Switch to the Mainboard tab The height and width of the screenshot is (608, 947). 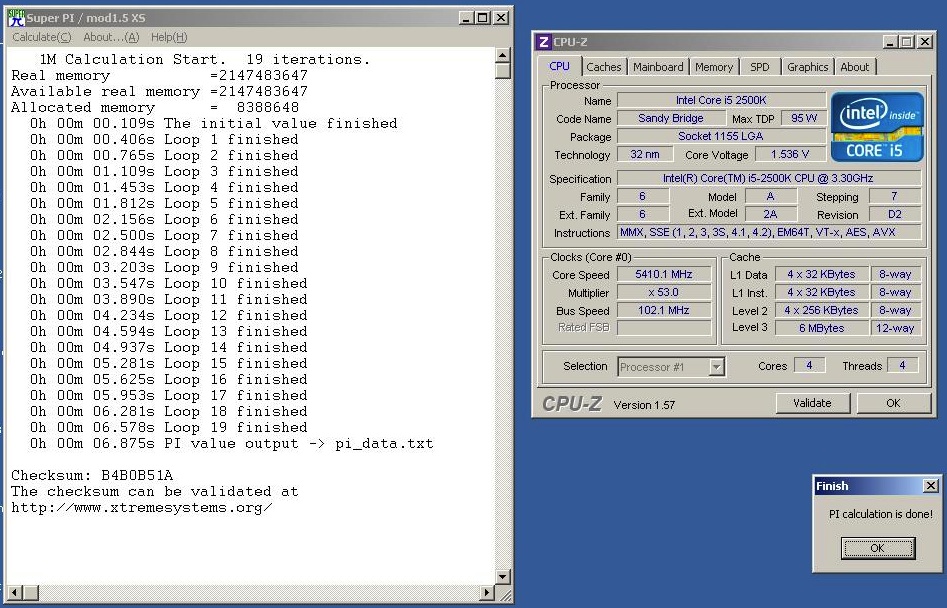click(658, 67)
